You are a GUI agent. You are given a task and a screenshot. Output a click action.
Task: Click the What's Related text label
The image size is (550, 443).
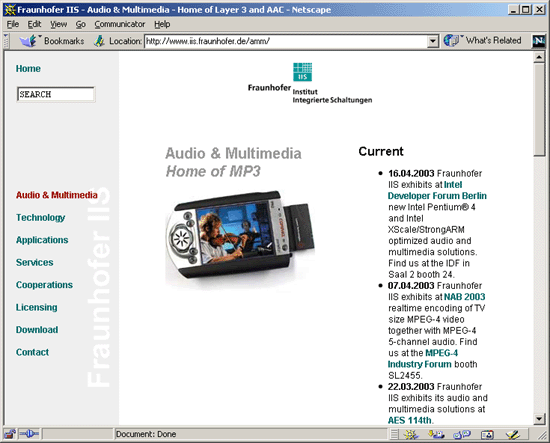(493, 41)
